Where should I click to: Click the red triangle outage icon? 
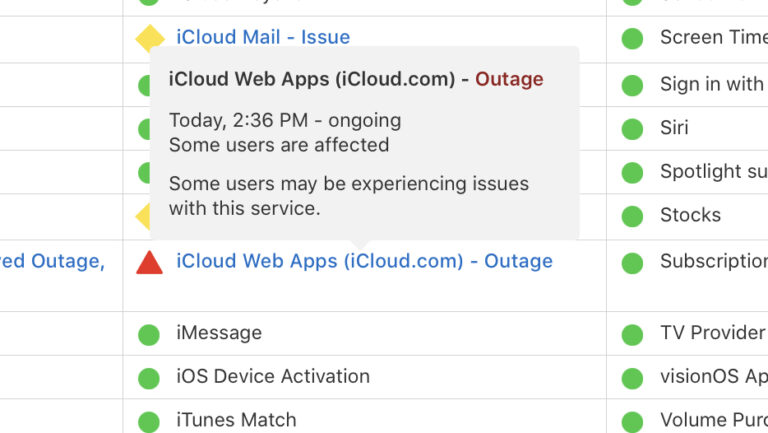[149, 262]
